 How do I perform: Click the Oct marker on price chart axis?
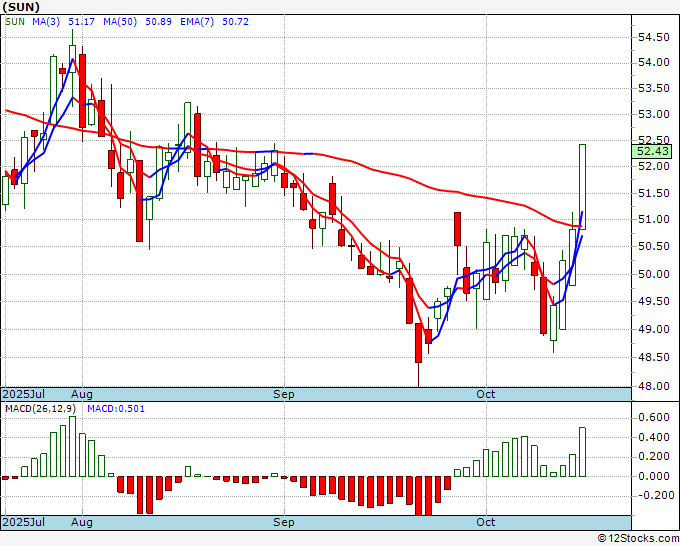point(486,394)
